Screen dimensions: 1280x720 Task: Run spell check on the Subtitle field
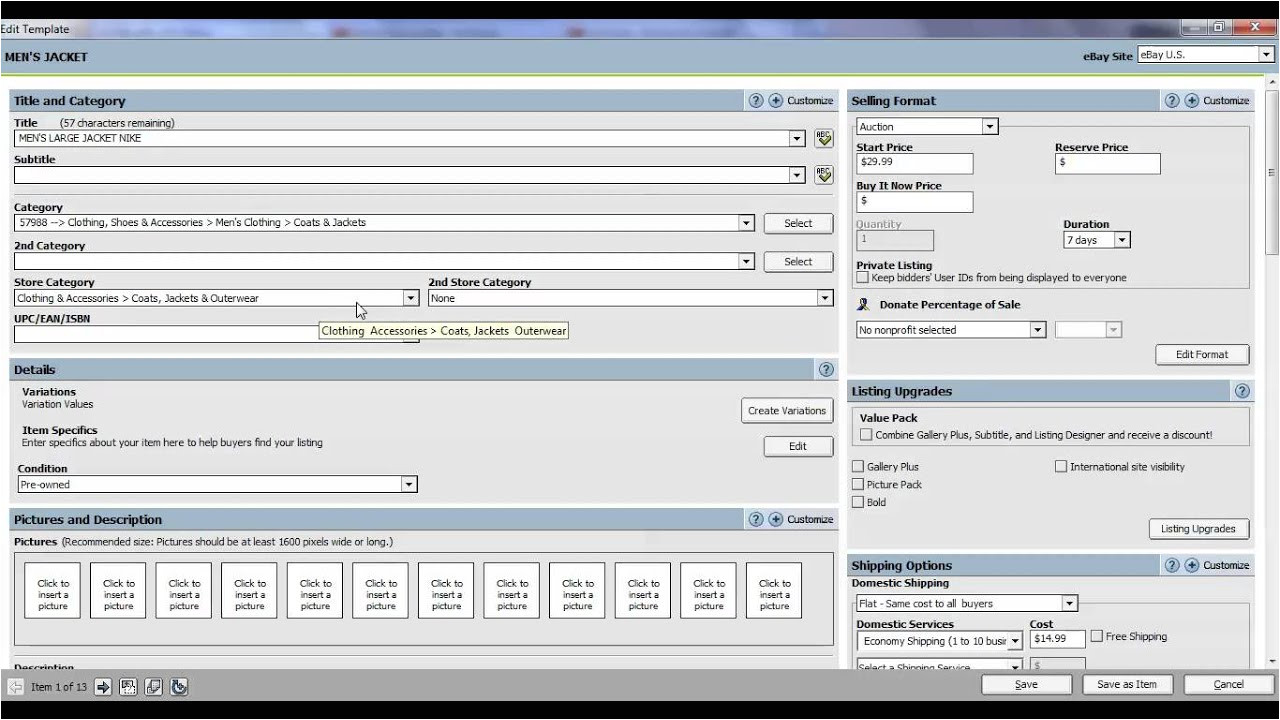pos(823,175)
